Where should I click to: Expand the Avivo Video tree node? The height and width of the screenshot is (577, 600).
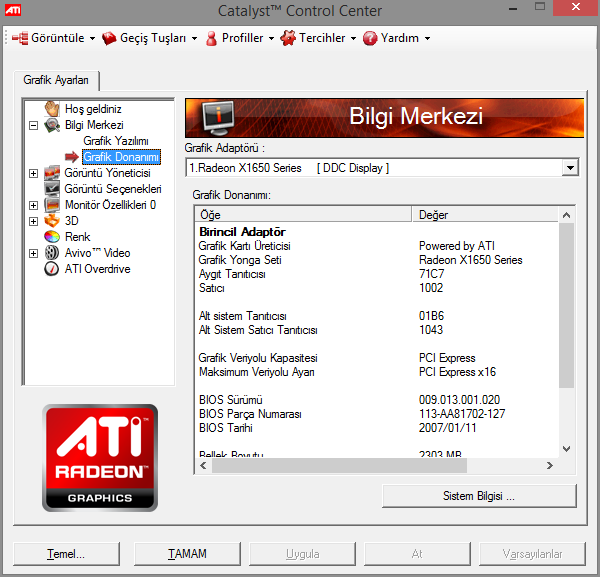point(34,253)
